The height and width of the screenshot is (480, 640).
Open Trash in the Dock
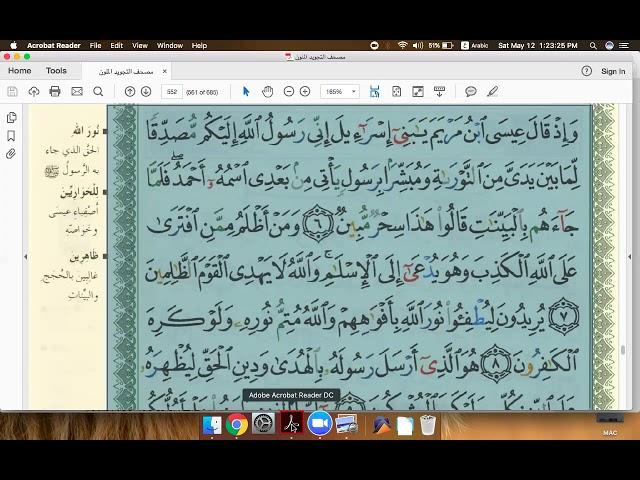click(427, 425)
